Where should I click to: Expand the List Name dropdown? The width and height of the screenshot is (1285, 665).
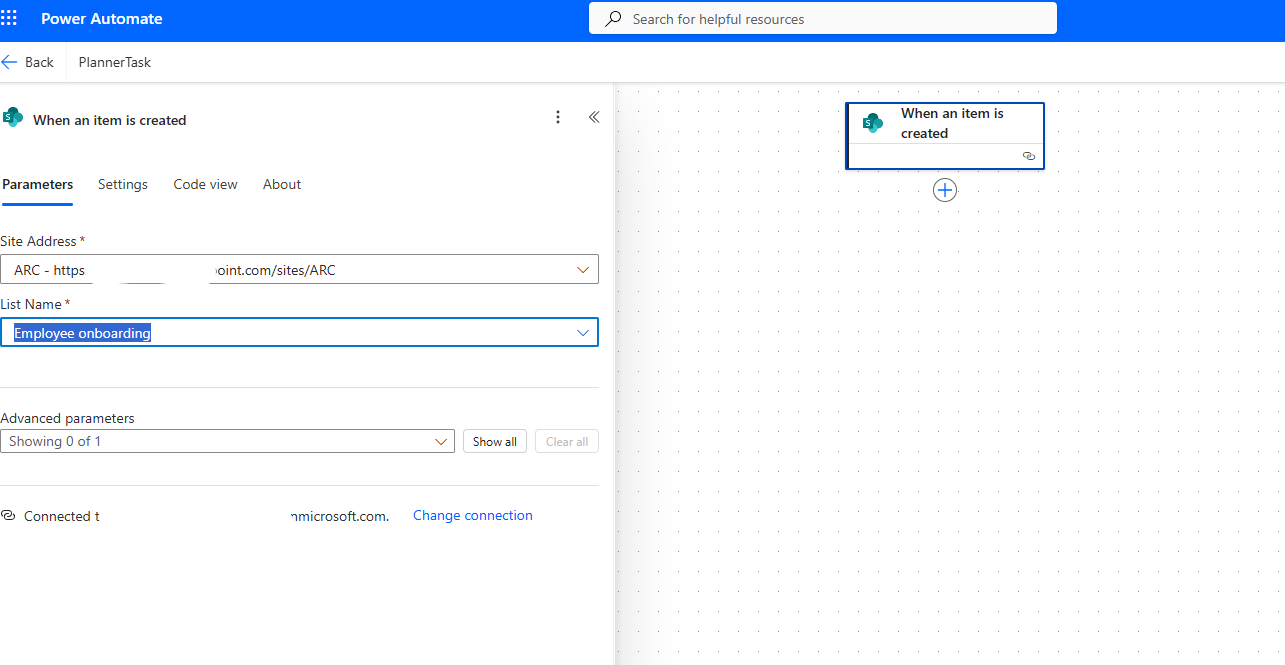583,333
